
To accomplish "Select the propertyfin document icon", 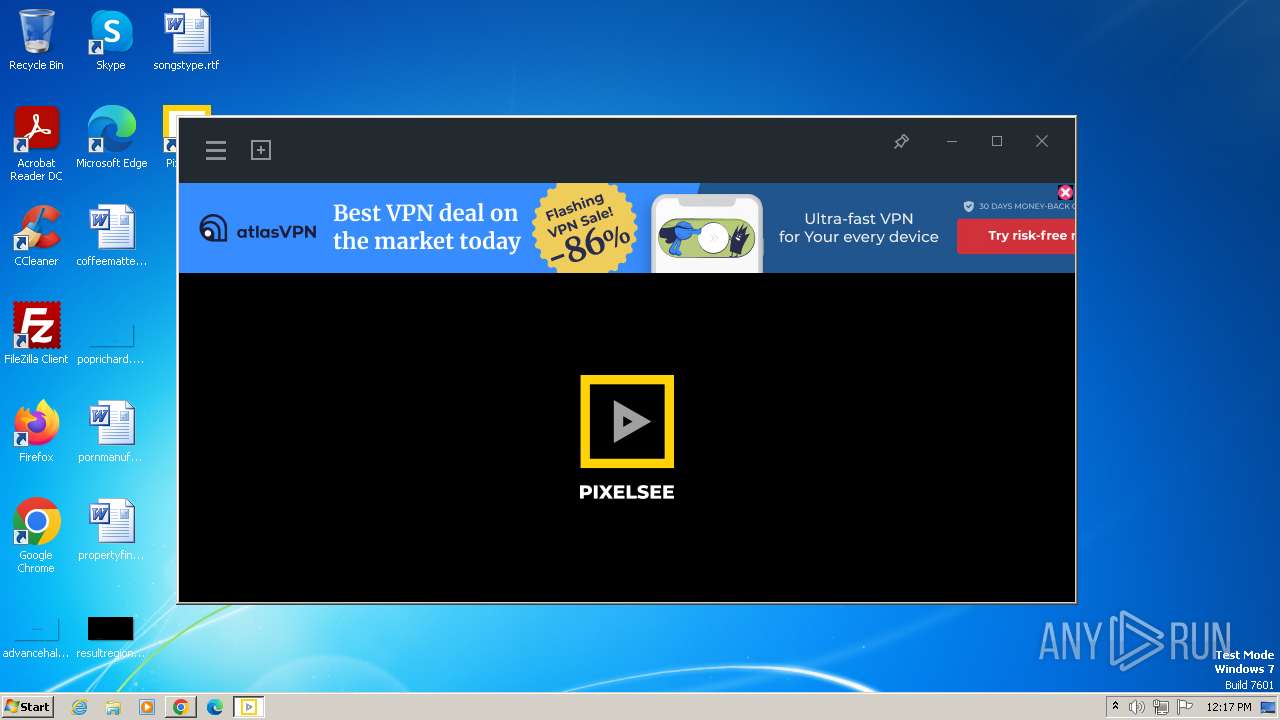I will coord(111,530).
